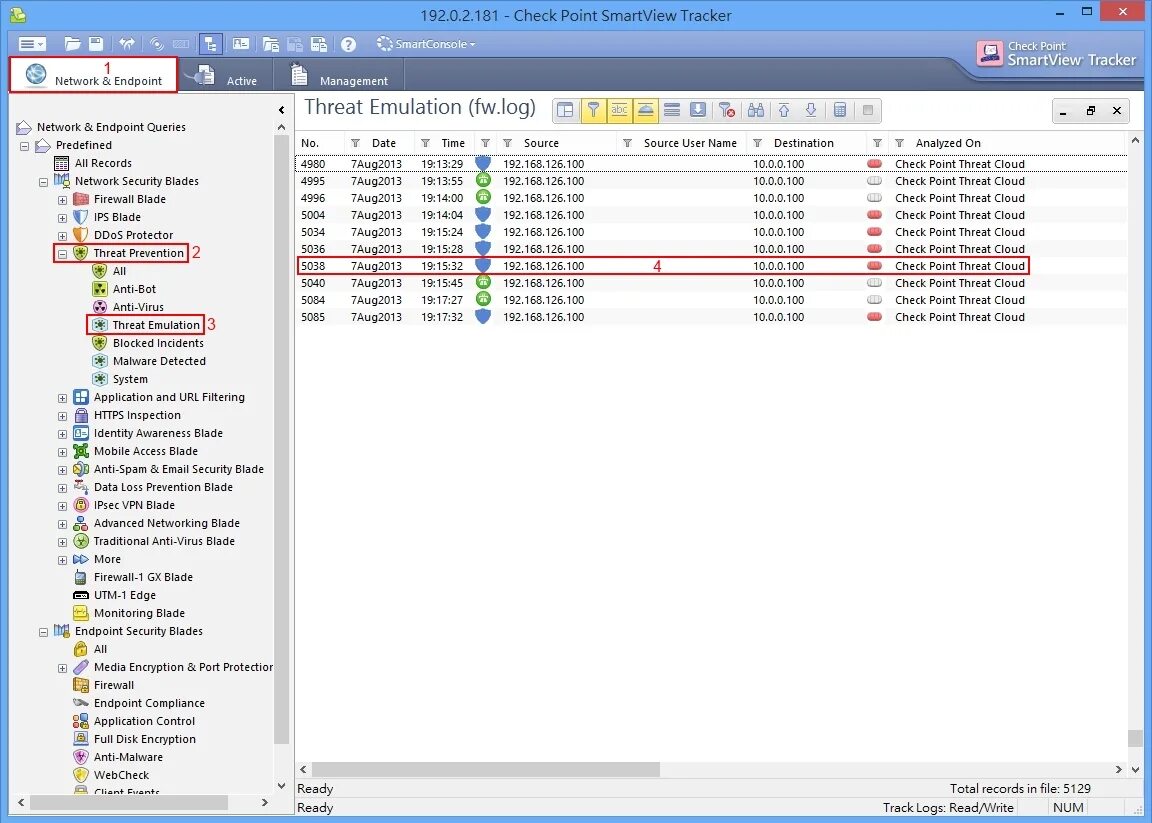Expand Application and URL Filtering node
1152x823 pixels.
point(62,398)
